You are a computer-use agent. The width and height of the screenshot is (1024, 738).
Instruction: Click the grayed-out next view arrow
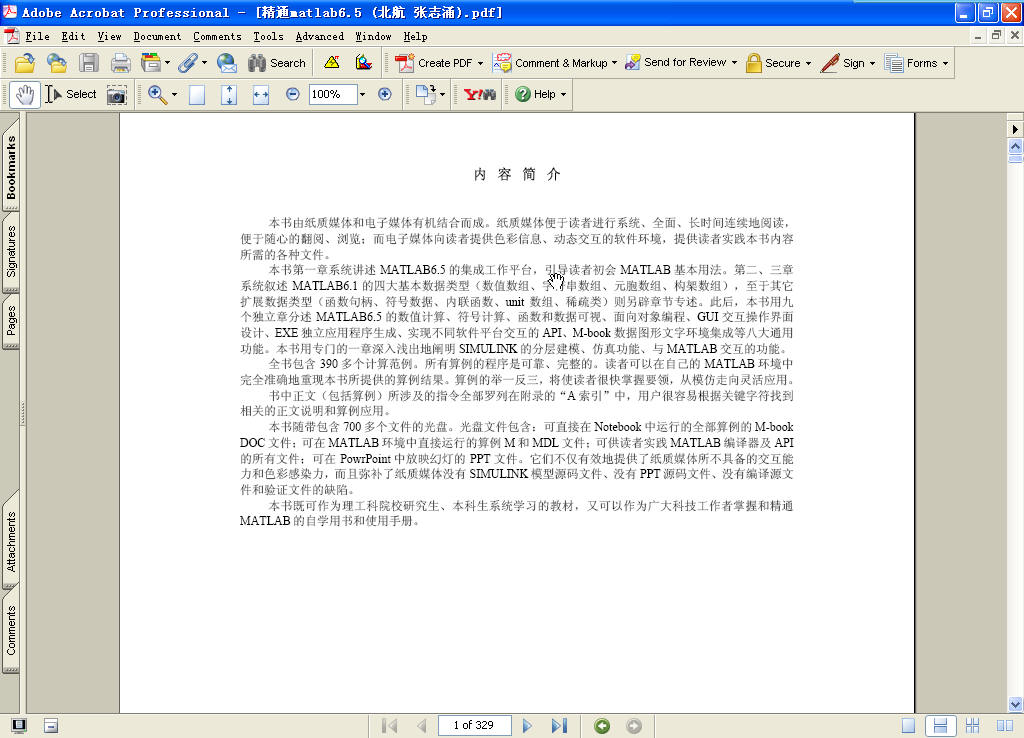click(633, 726)
